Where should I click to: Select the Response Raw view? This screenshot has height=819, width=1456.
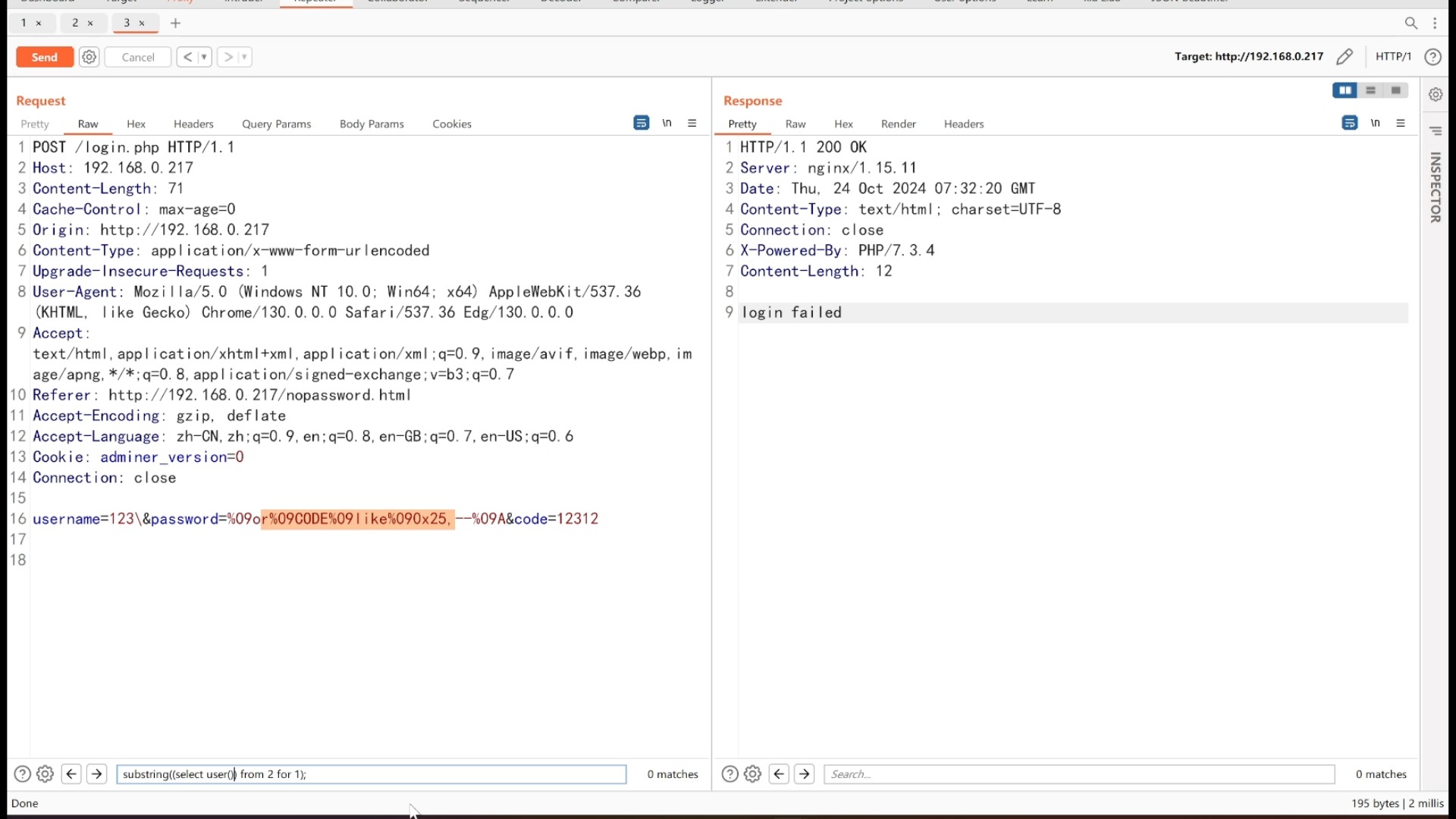pos(795,124)
